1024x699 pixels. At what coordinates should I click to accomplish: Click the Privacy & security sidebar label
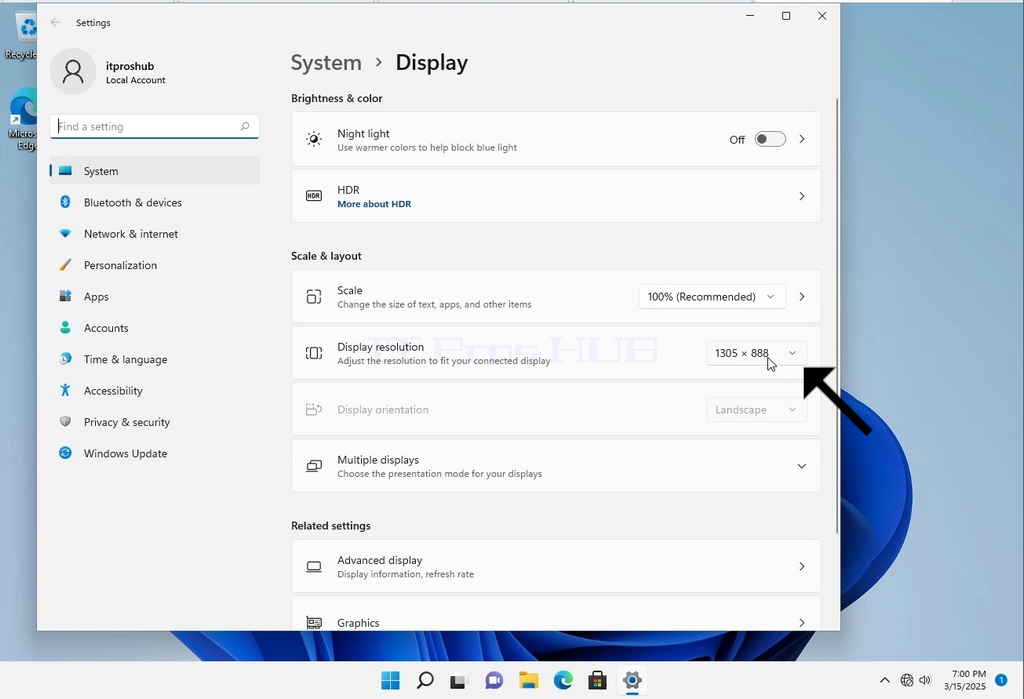[x=127, y=422]
